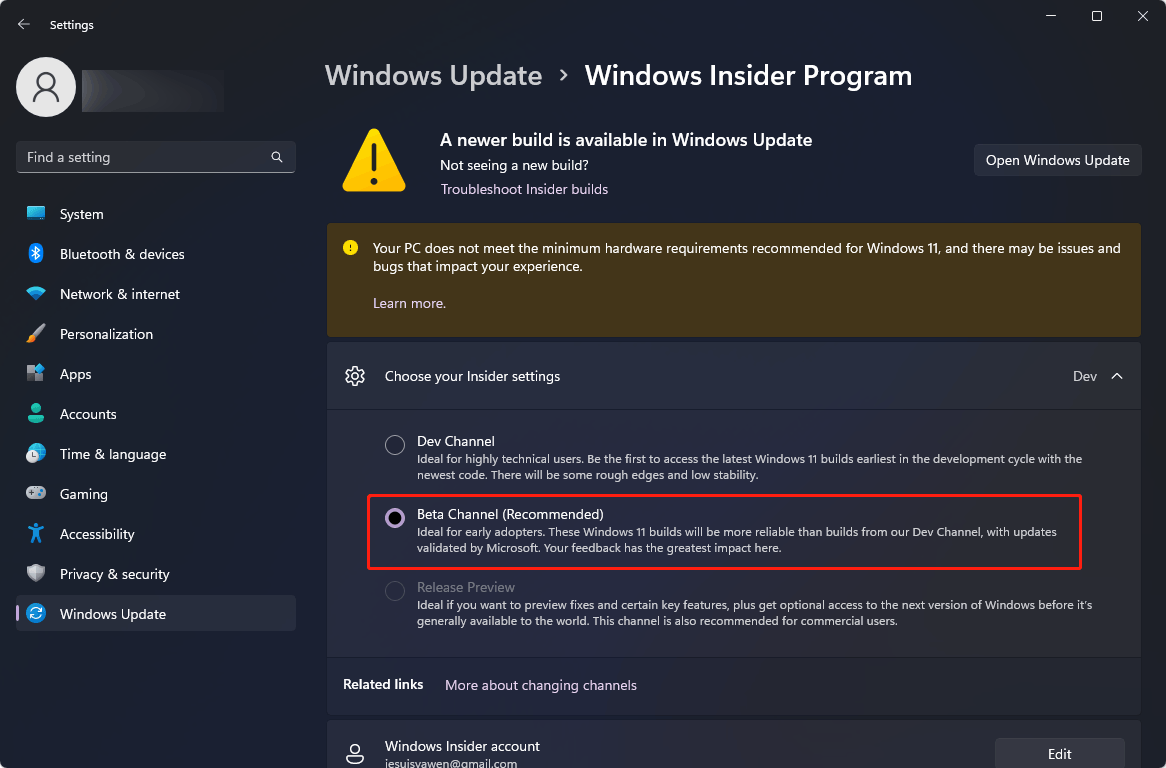
Task: Click Windows Update in the breadcrumb
Action: 434,76
